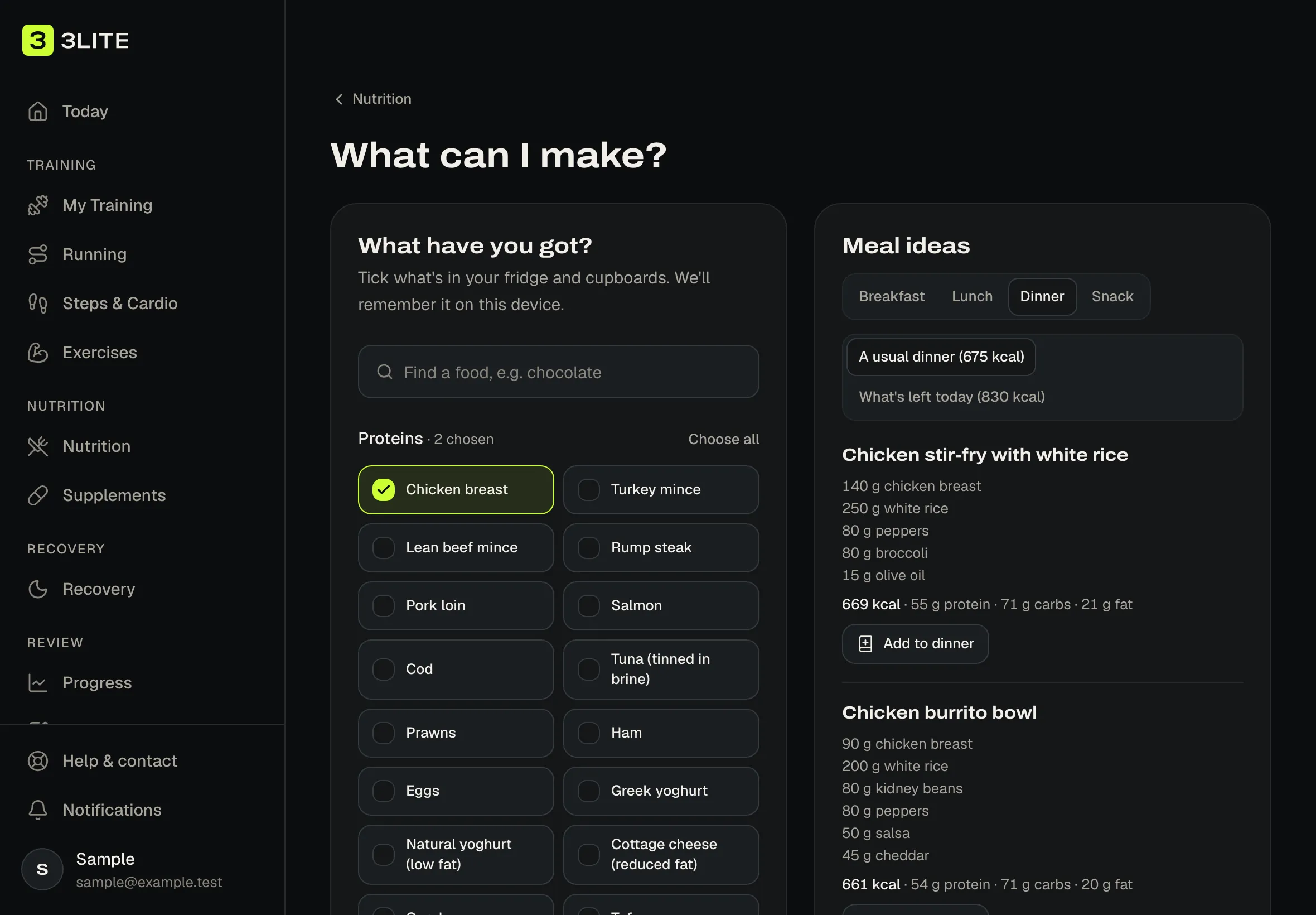Switch to the Lunch tab

click(x=973, y=296)
